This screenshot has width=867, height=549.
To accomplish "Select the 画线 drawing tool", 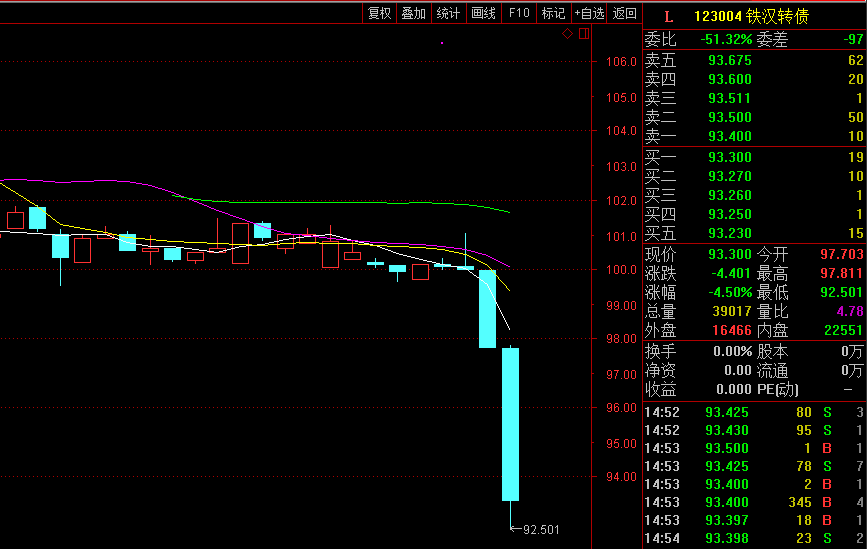I will click(x=483, y=13).
